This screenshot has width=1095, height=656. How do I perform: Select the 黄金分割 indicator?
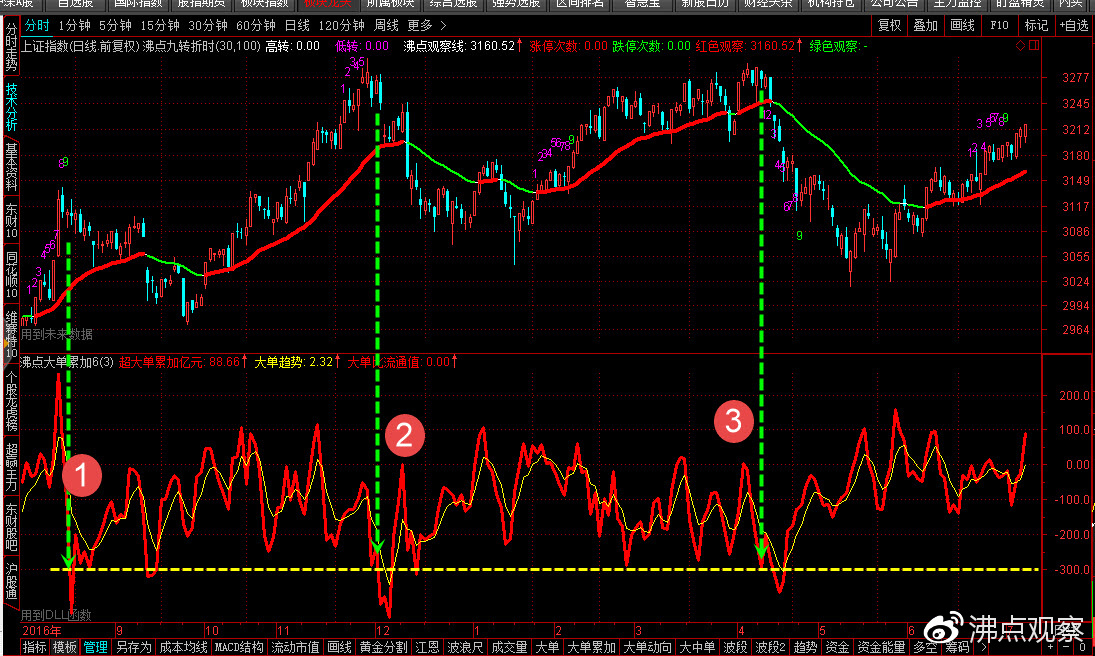383,648
